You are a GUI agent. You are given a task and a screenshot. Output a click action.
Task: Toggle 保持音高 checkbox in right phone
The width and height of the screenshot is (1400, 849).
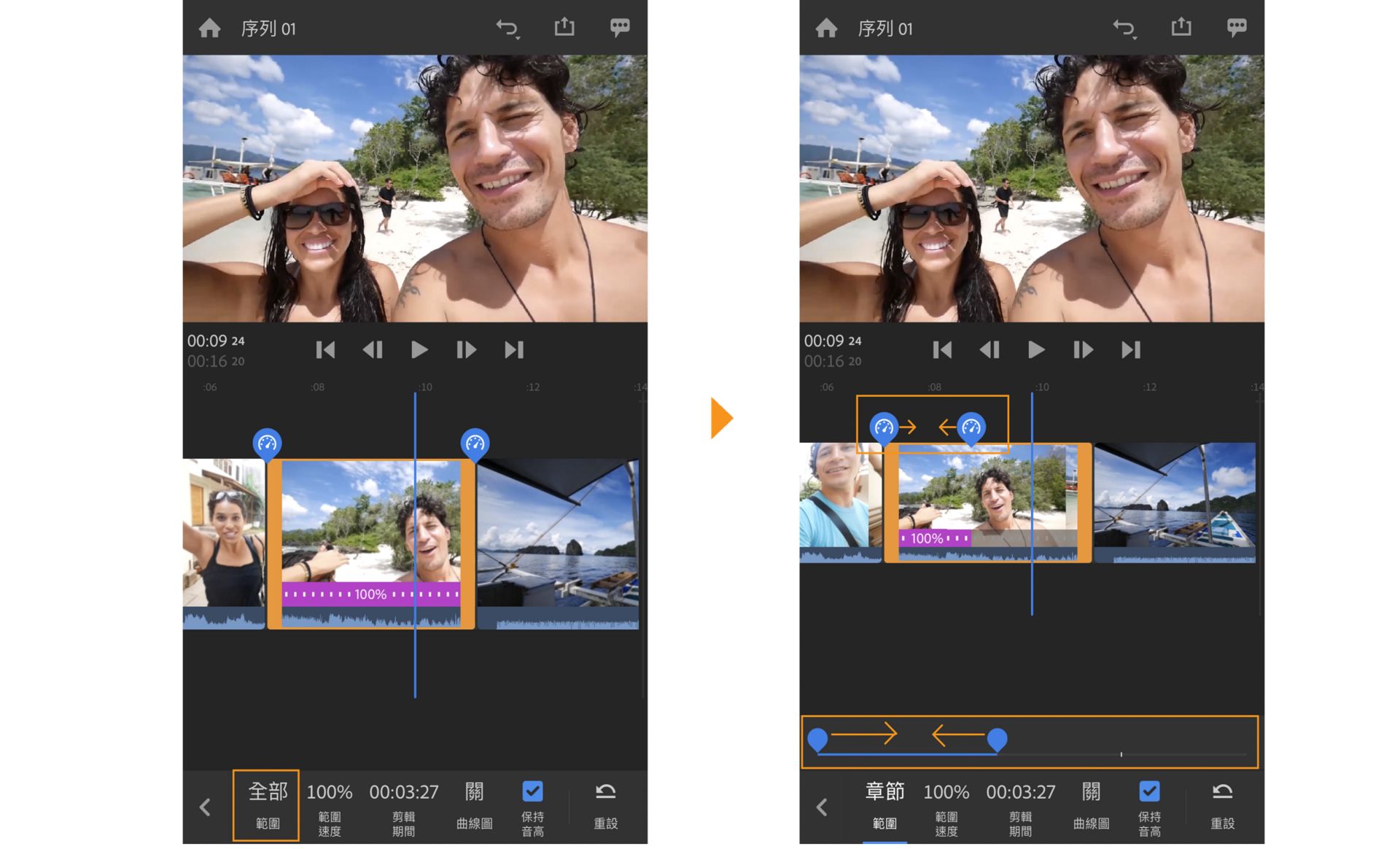[x=1149, y=792]
